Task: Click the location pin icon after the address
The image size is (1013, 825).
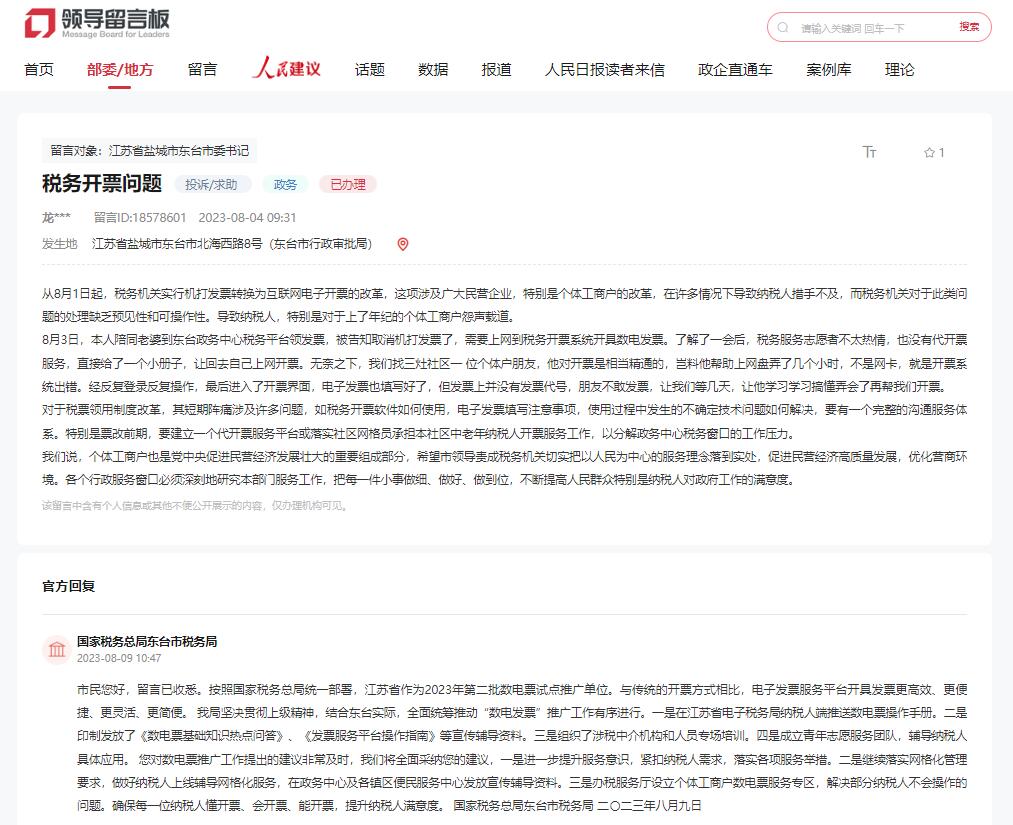Action: coord(404,244)
